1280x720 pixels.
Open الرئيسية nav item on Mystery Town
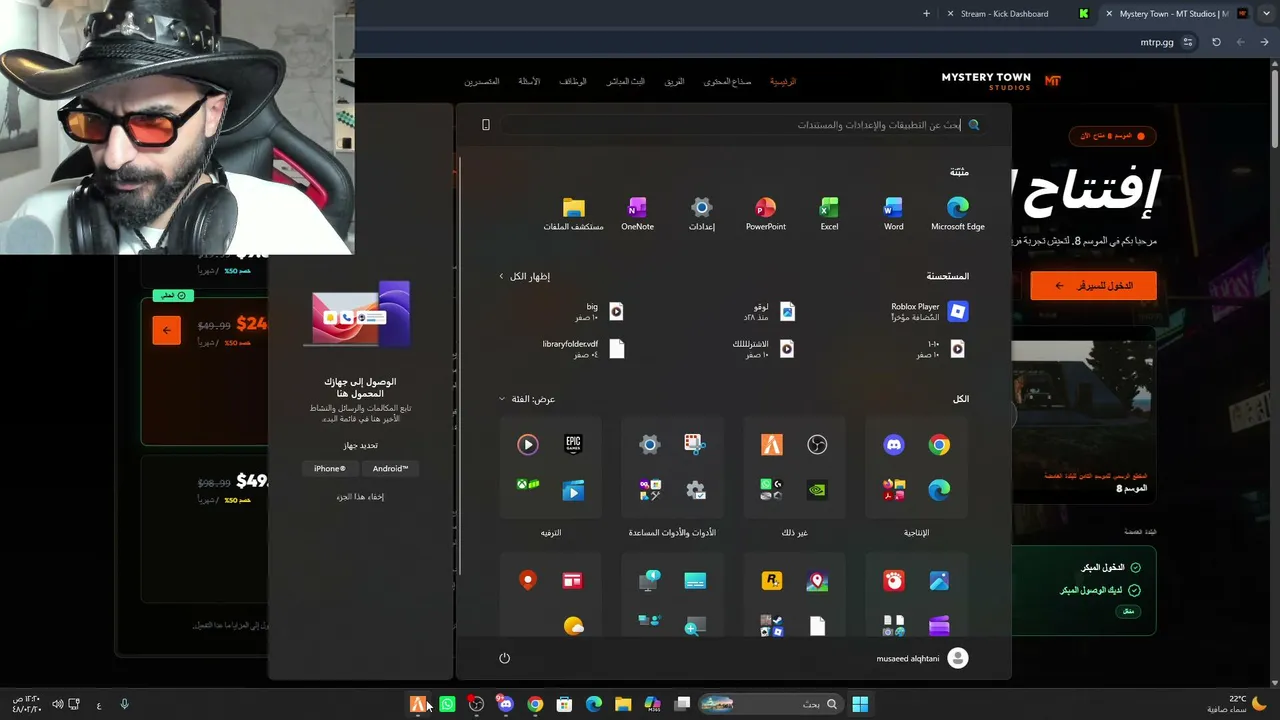coord(783,81)
